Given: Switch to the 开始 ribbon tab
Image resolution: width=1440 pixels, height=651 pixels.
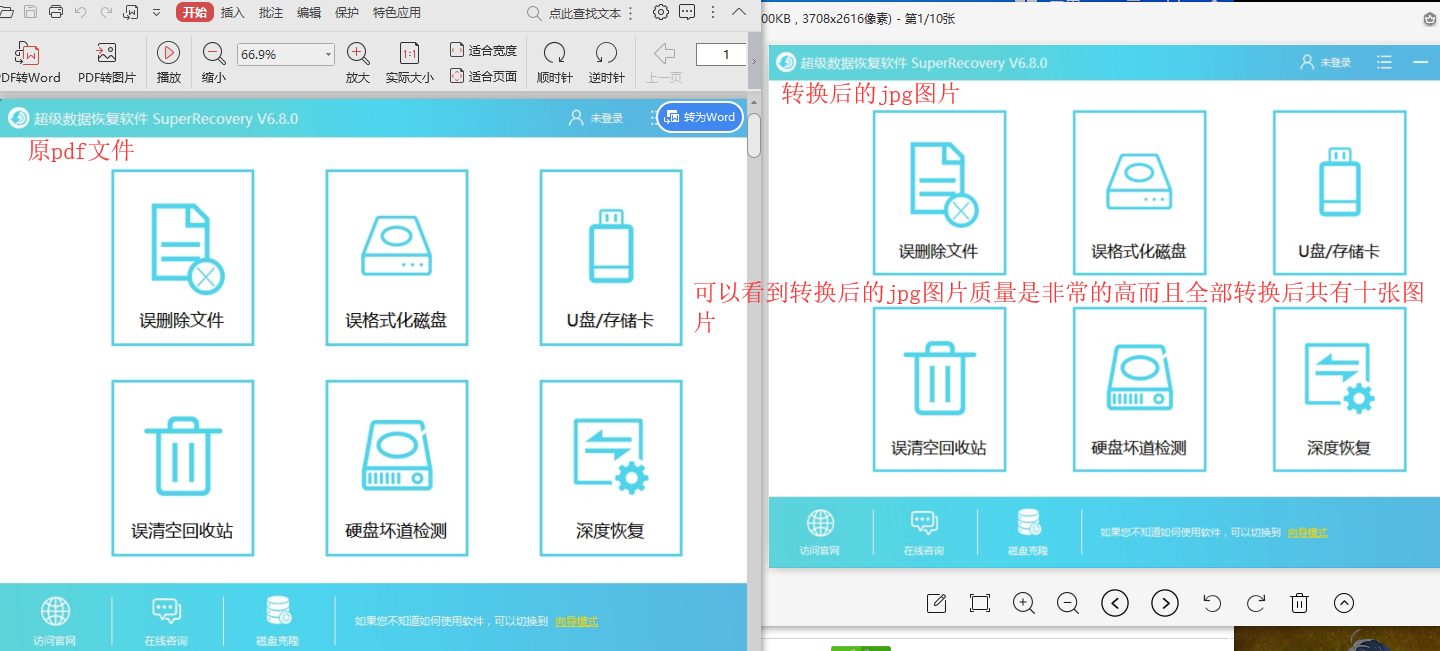Looking at the screenshot, I should [x=194, y=13].
